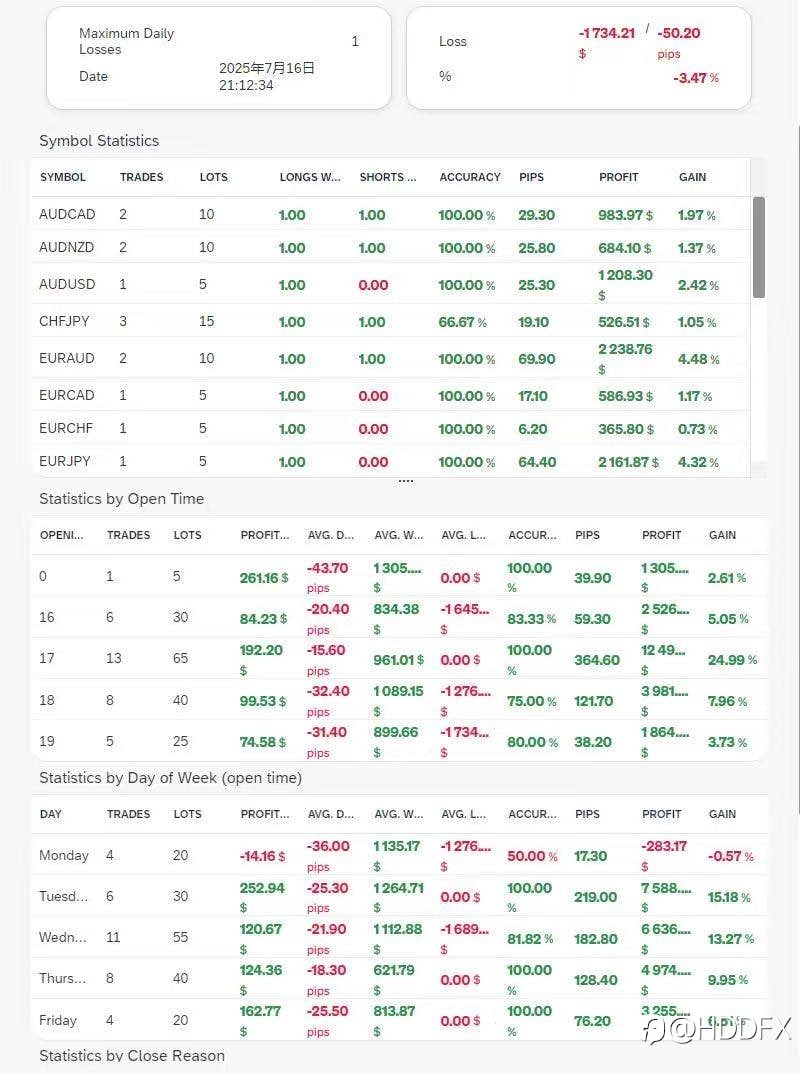Click the Symbol Statistics table scrollbar thumb
Viewport: 800px width, 1074px height.
tap(759, 247)
